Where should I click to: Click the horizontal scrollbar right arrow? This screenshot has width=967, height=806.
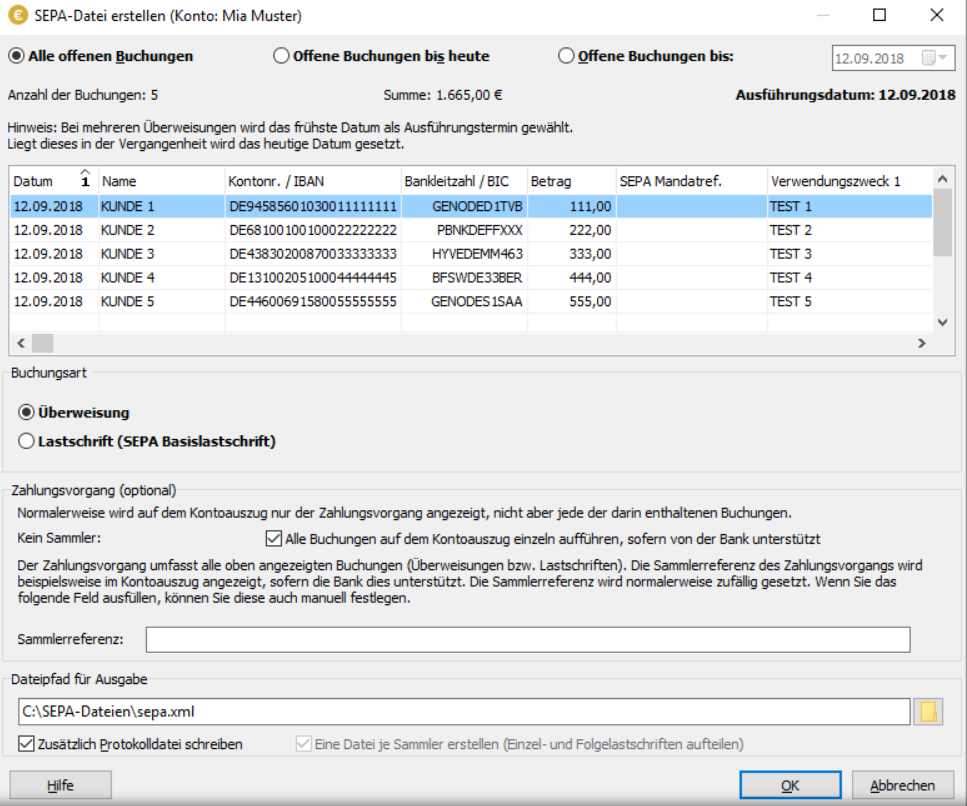pos(922,343)
